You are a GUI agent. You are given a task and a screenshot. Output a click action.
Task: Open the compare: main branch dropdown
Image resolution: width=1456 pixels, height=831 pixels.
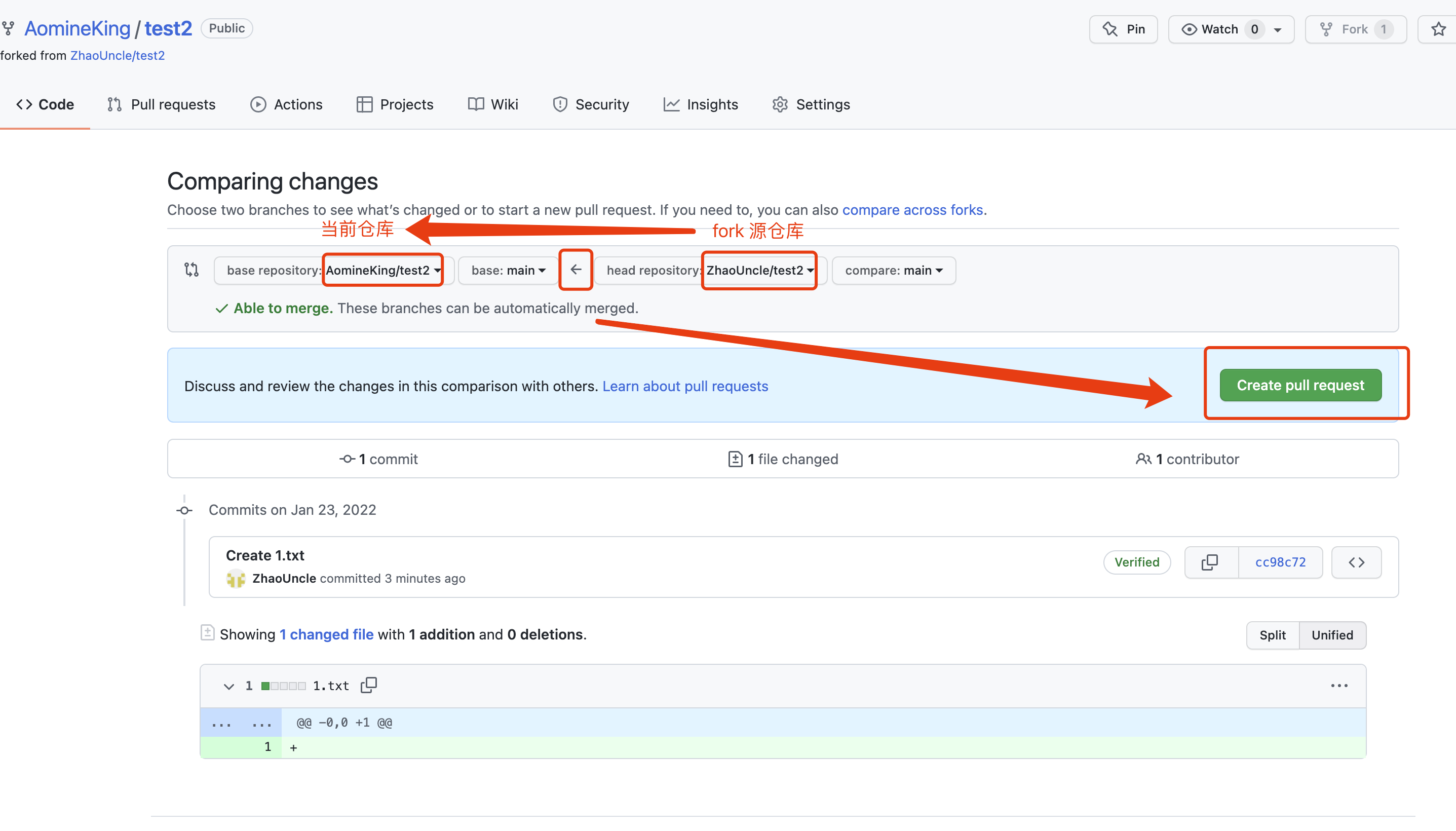[894, 271]
